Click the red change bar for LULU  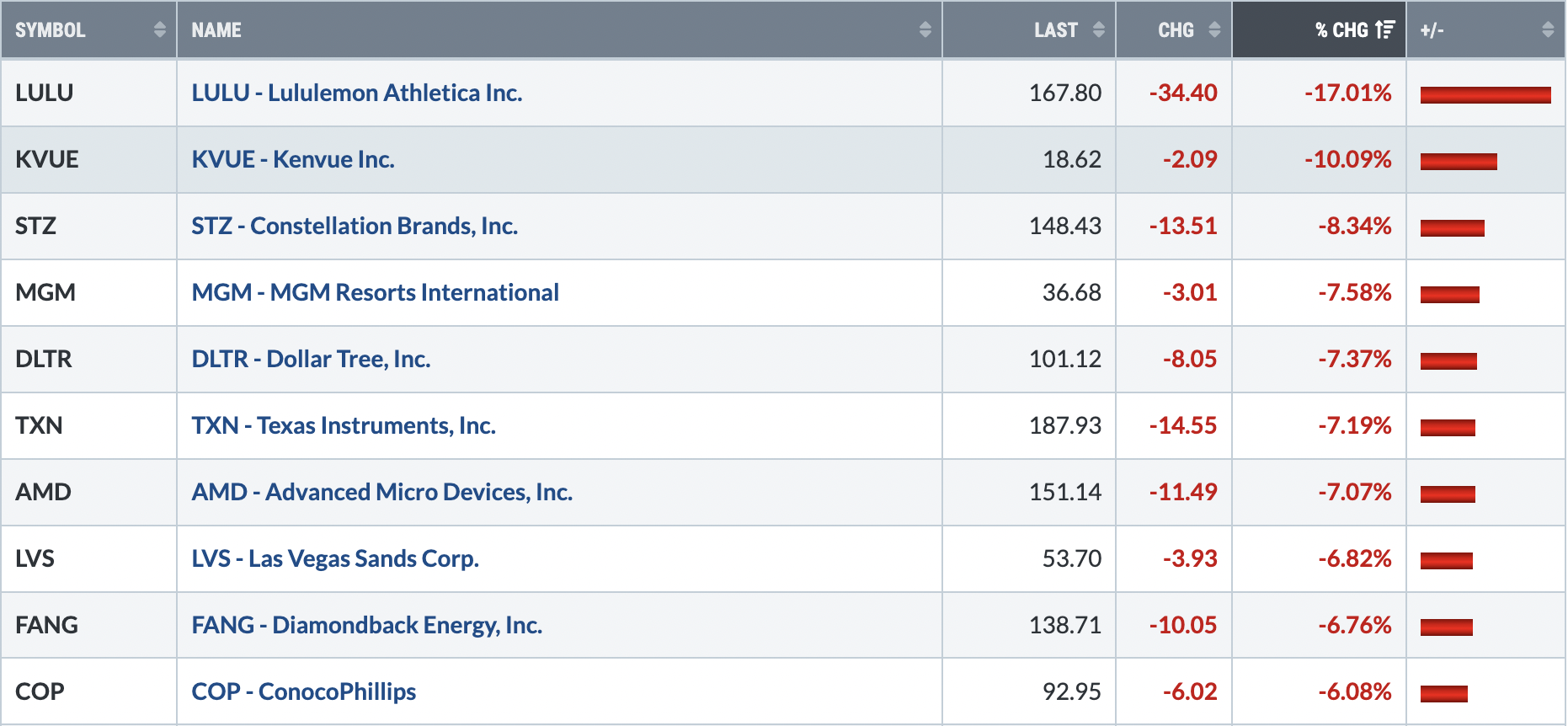point(1485,95)
